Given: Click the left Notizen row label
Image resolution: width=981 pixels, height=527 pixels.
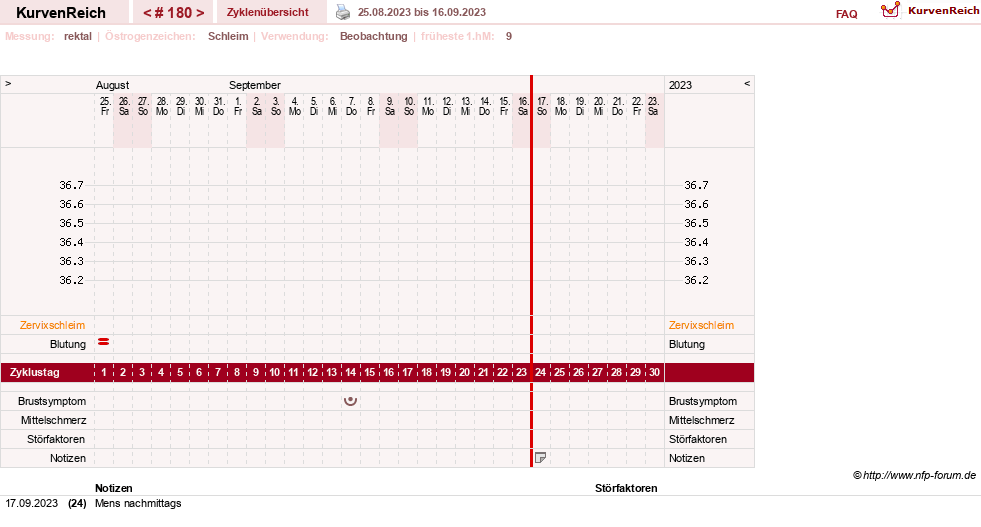Looking at the screenshot, I should click(x=68, y=458).
